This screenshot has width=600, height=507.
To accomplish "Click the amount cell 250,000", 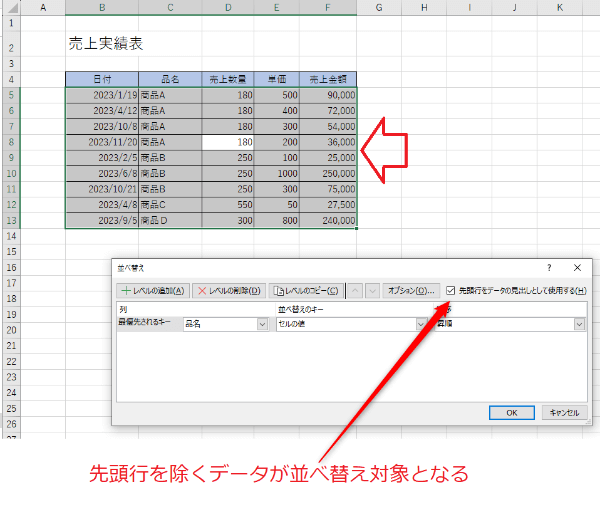I will (x=328, y=173).
